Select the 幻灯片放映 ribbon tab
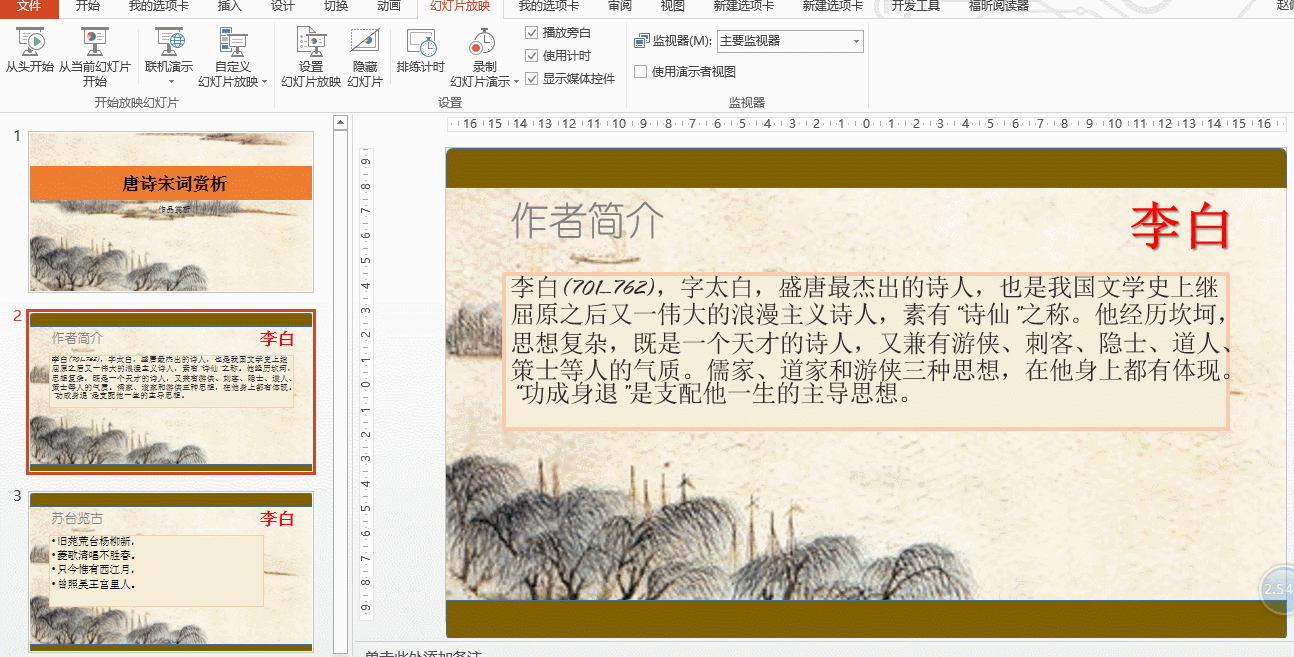 point(460,6)
